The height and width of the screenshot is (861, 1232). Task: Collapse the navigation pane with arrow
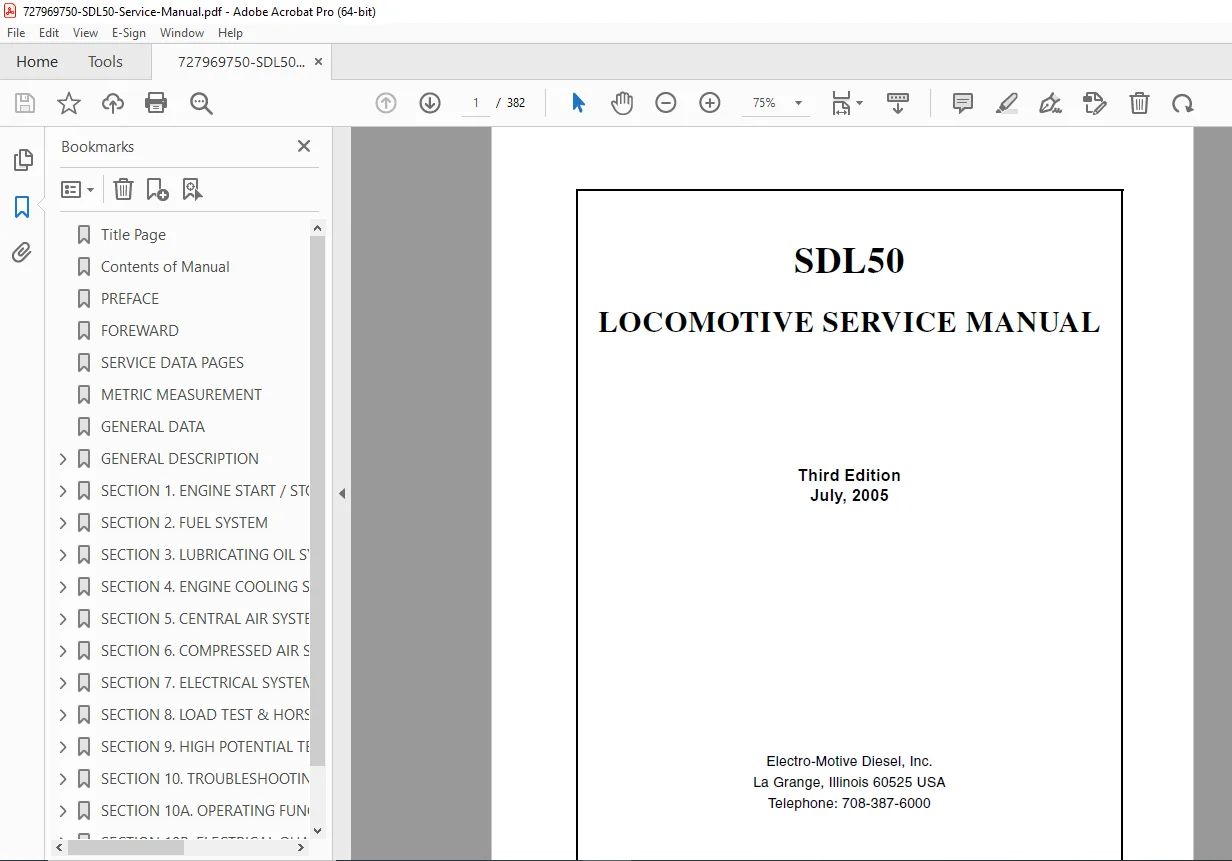pos(342,493)
